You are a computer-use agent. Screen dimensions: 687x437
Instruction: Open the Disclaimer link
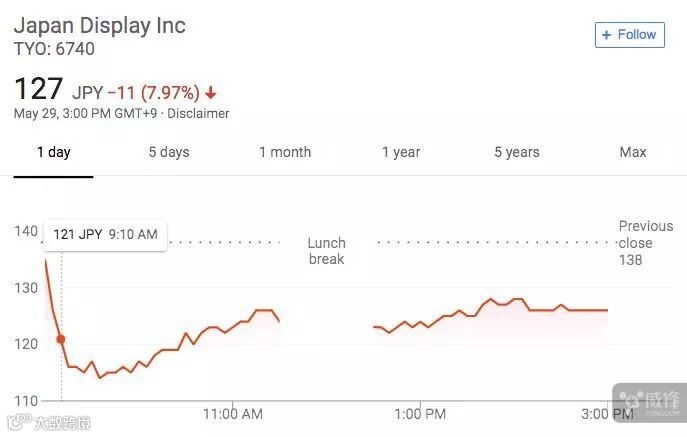tap(199, 114)
